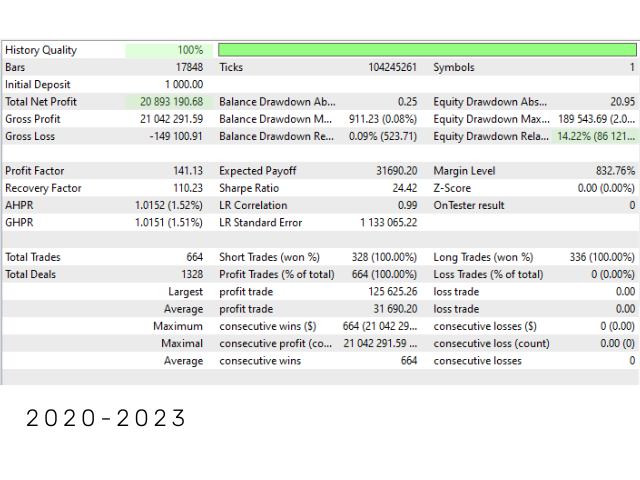Click Total Trades value 664

coord(195,257)
